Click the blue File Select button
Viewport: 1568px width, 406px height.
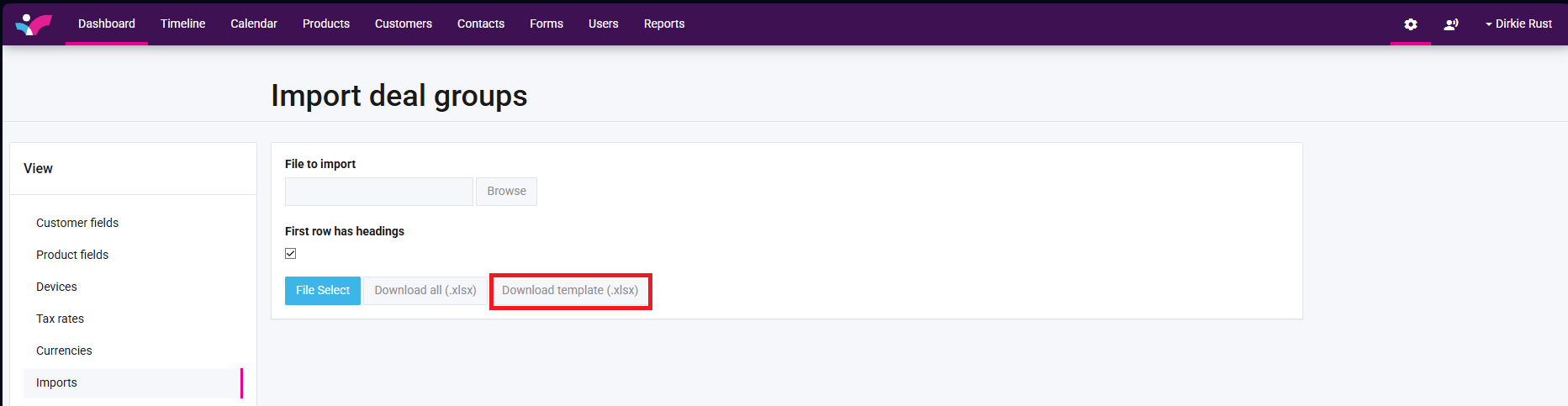point(323,291)
